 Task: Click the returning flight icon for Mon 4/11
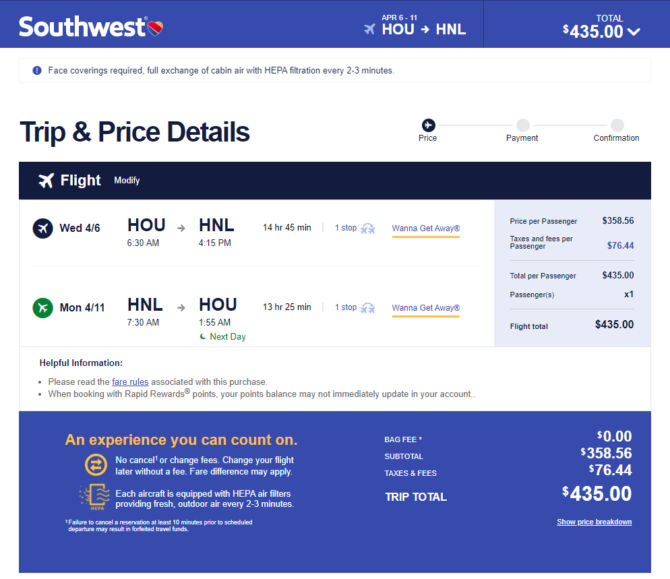(43, 308)
